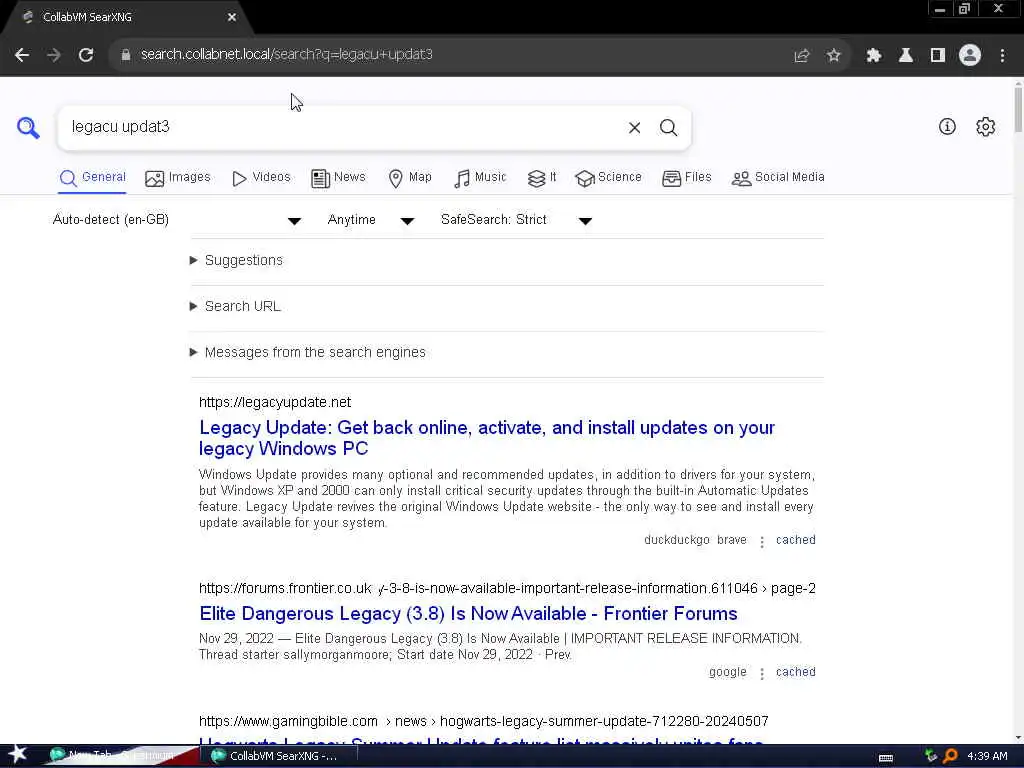Switch to the Music search tab
Image resolution: width=1024 pixels, height=768 pixels.
[480, 178]
